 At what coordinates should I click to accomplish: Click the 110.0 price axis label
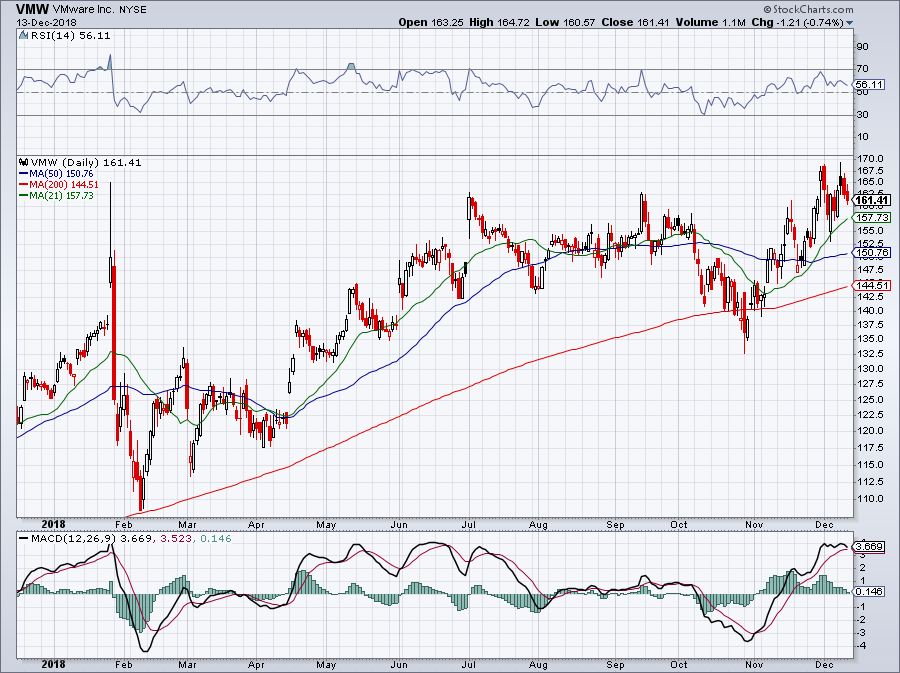click(x=870, y=499)
